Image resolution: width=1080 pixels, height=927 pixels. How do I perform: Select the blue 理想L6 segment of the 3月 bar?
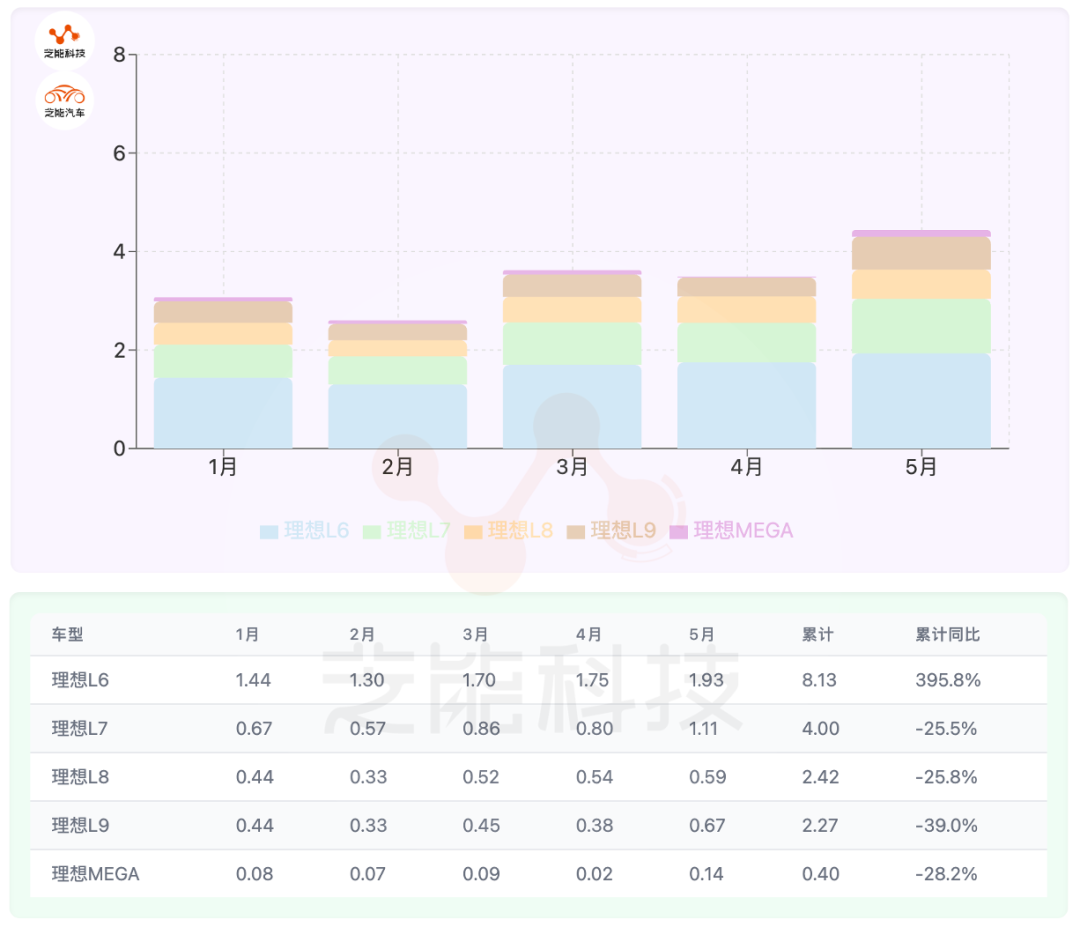coord(572,406)
